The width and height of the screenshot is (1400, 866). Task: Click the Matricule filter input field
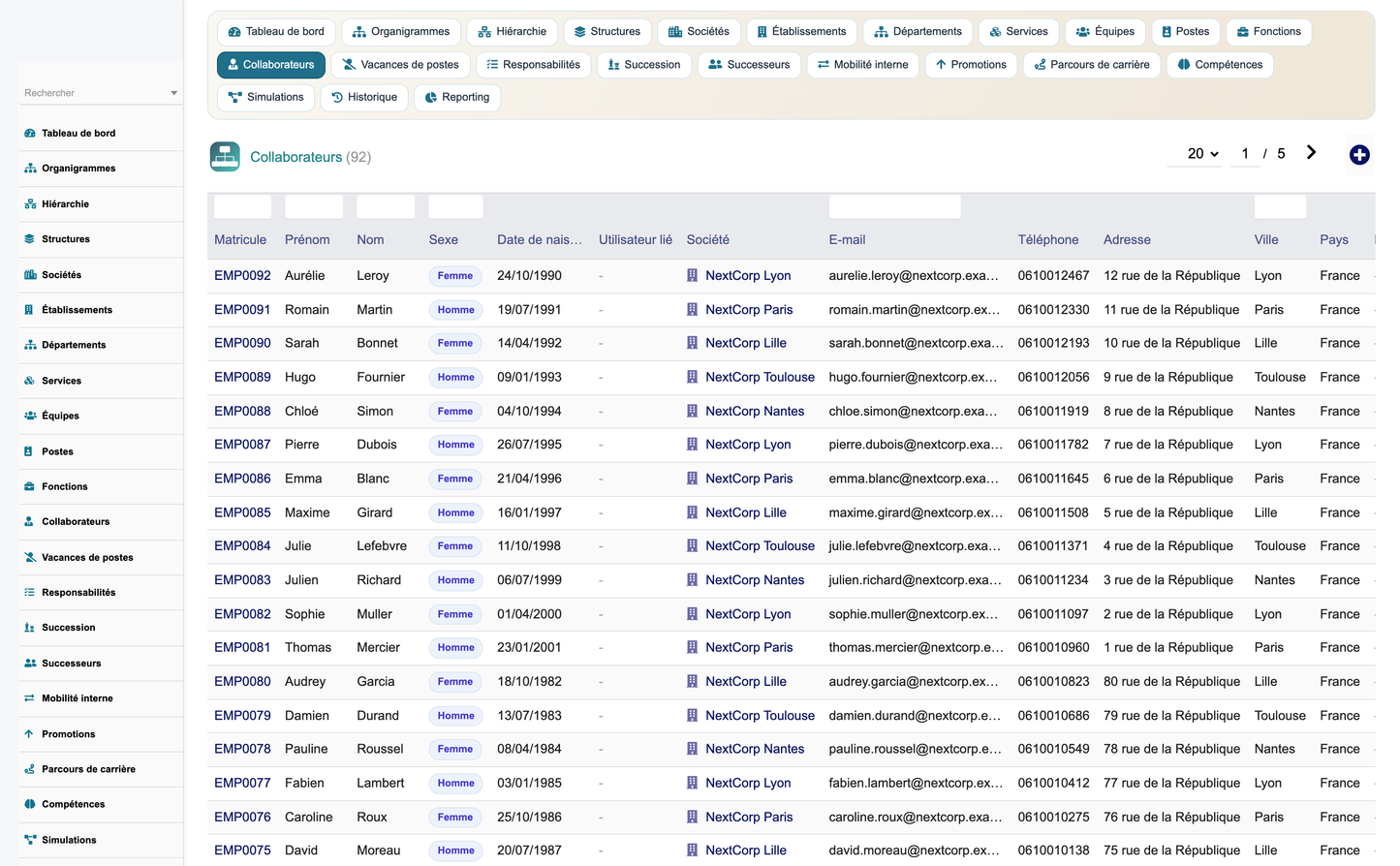pos(242,206)
